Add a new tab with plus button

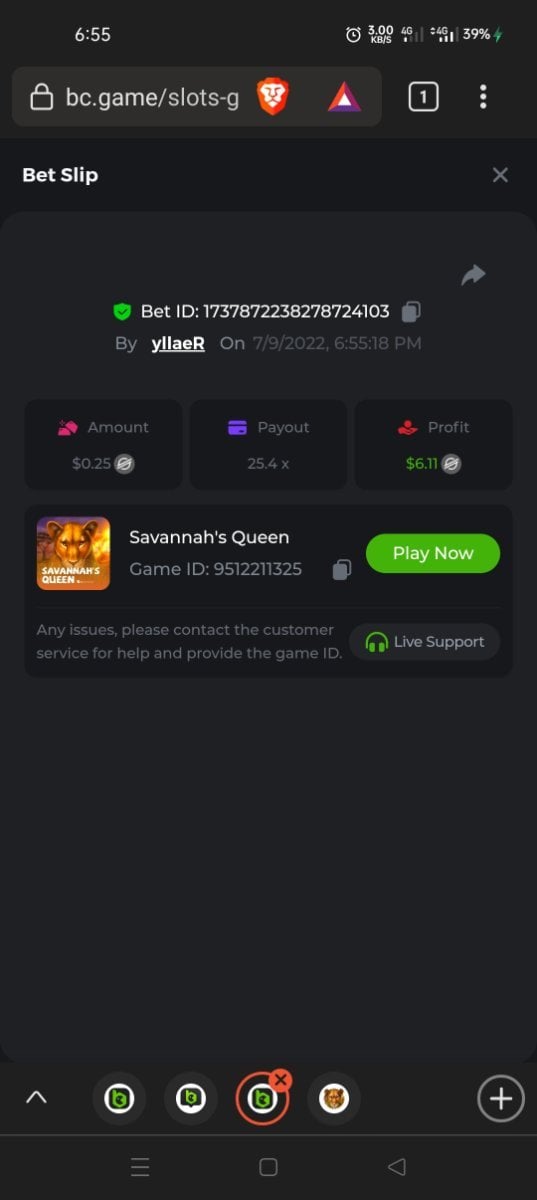click(500, 1099)
